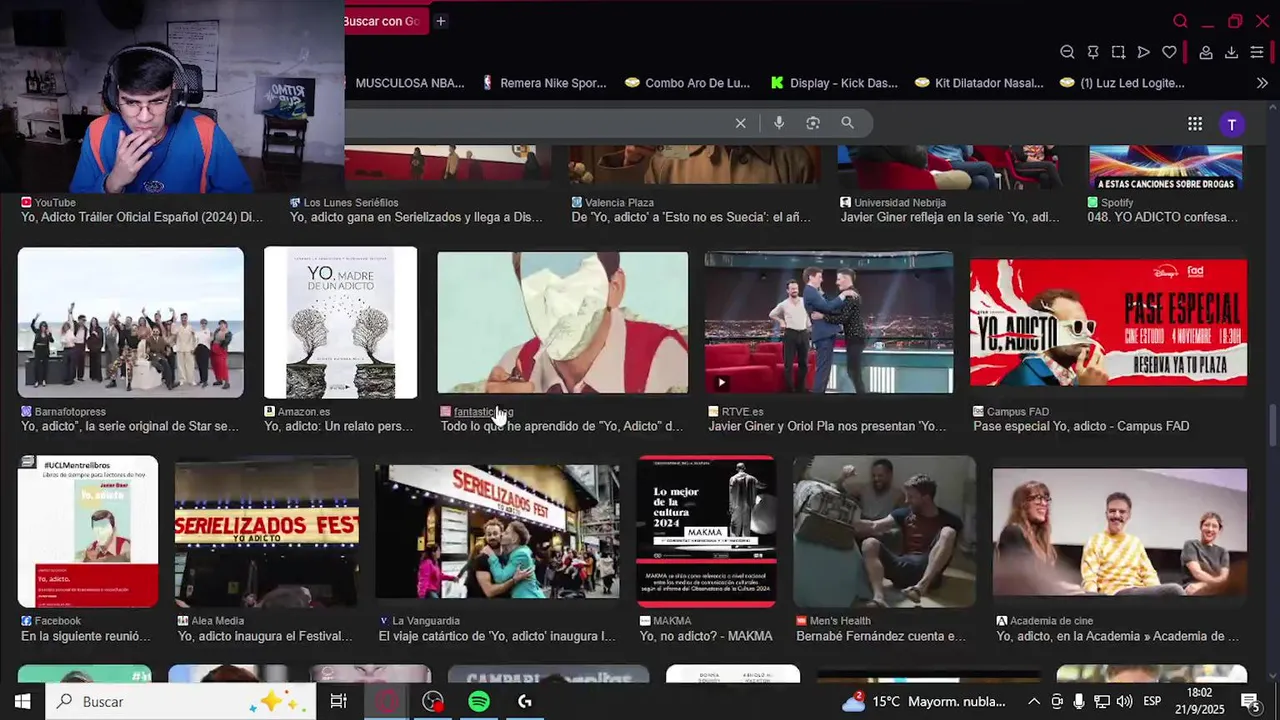This screenshot has width=1280, height=720.
Task: Open the RTVE.es Javier Giner result title
Action: [827, 426]
